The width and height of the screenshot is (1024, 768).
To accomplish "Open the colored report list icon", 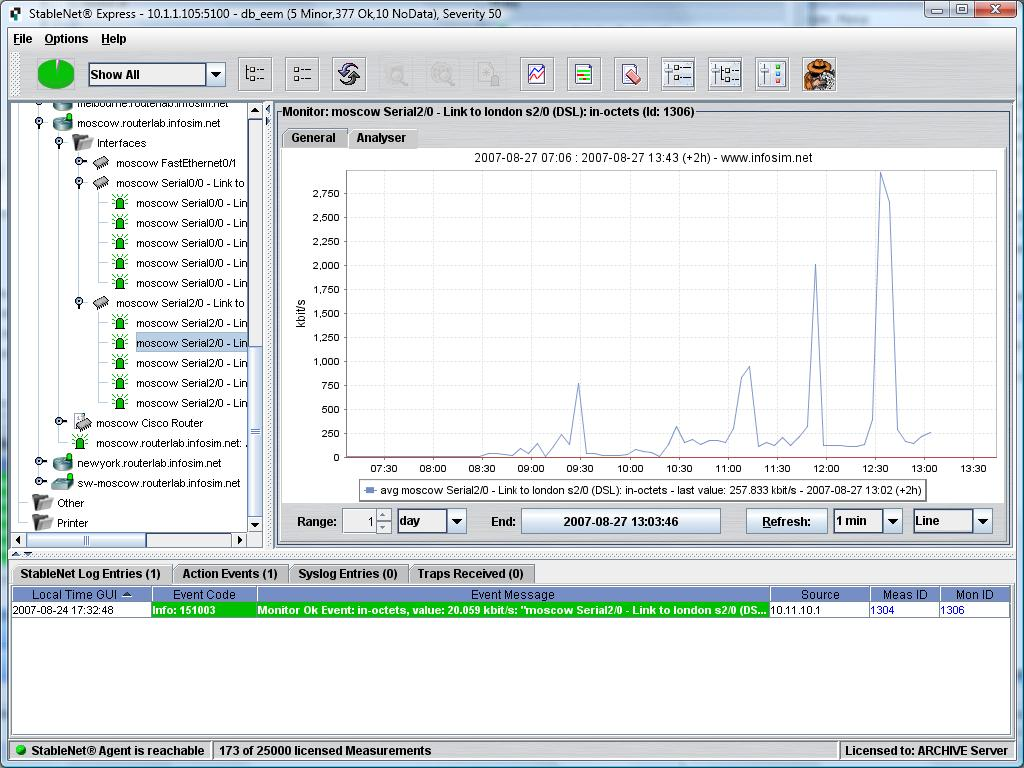I will pyautogui.click(x=584, y=74).
